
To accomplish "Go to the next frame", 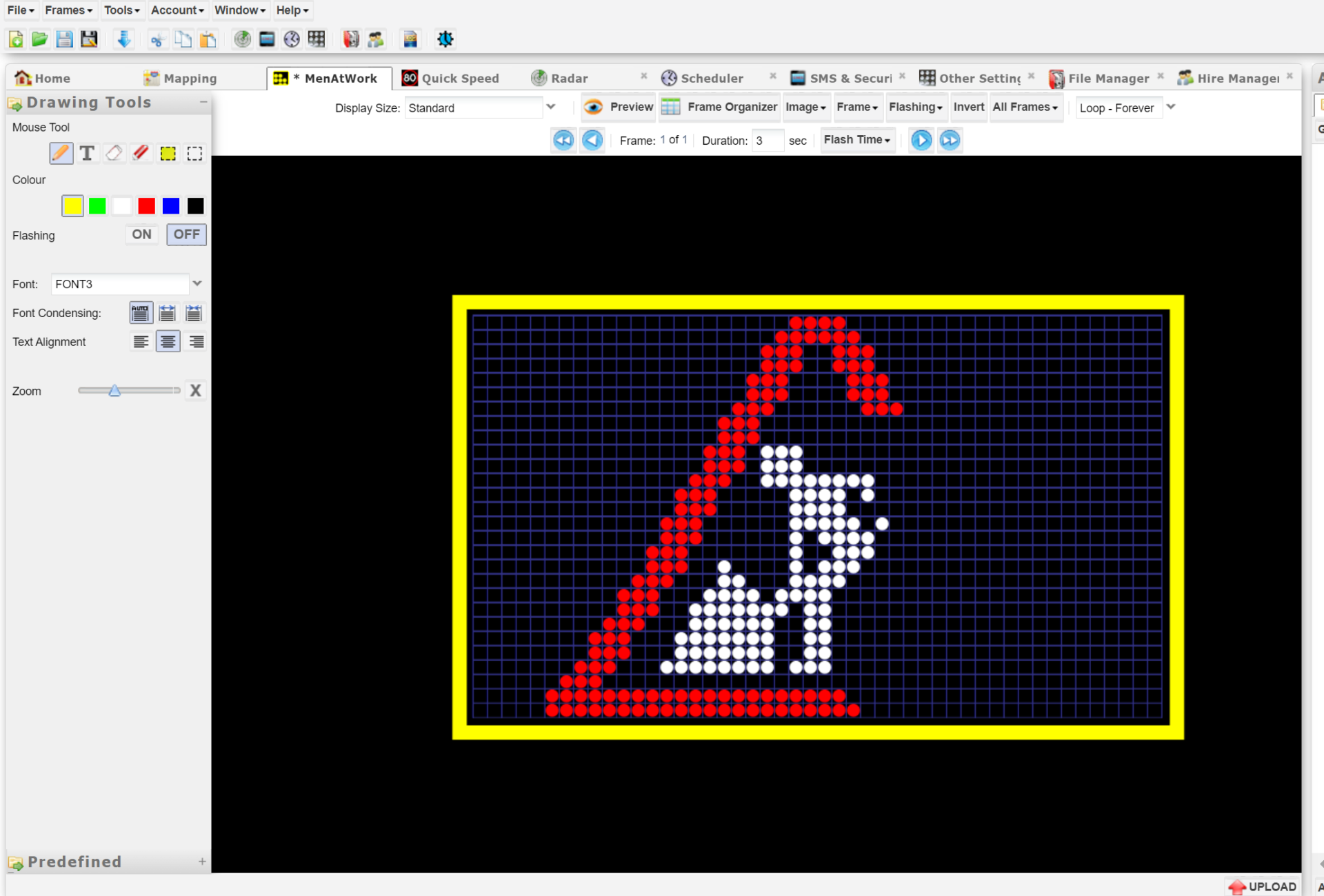I will [921, 141].
